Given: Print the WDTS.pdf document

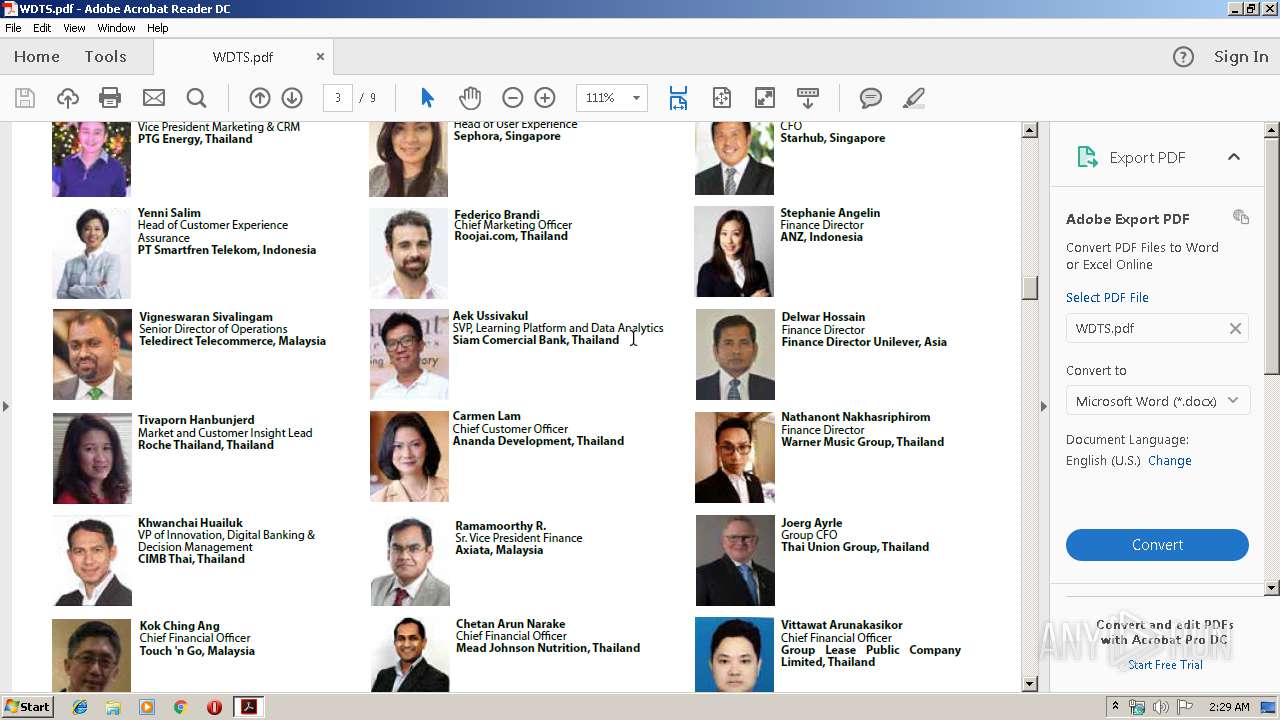Looking at the screenshot, I should [110, 98].
